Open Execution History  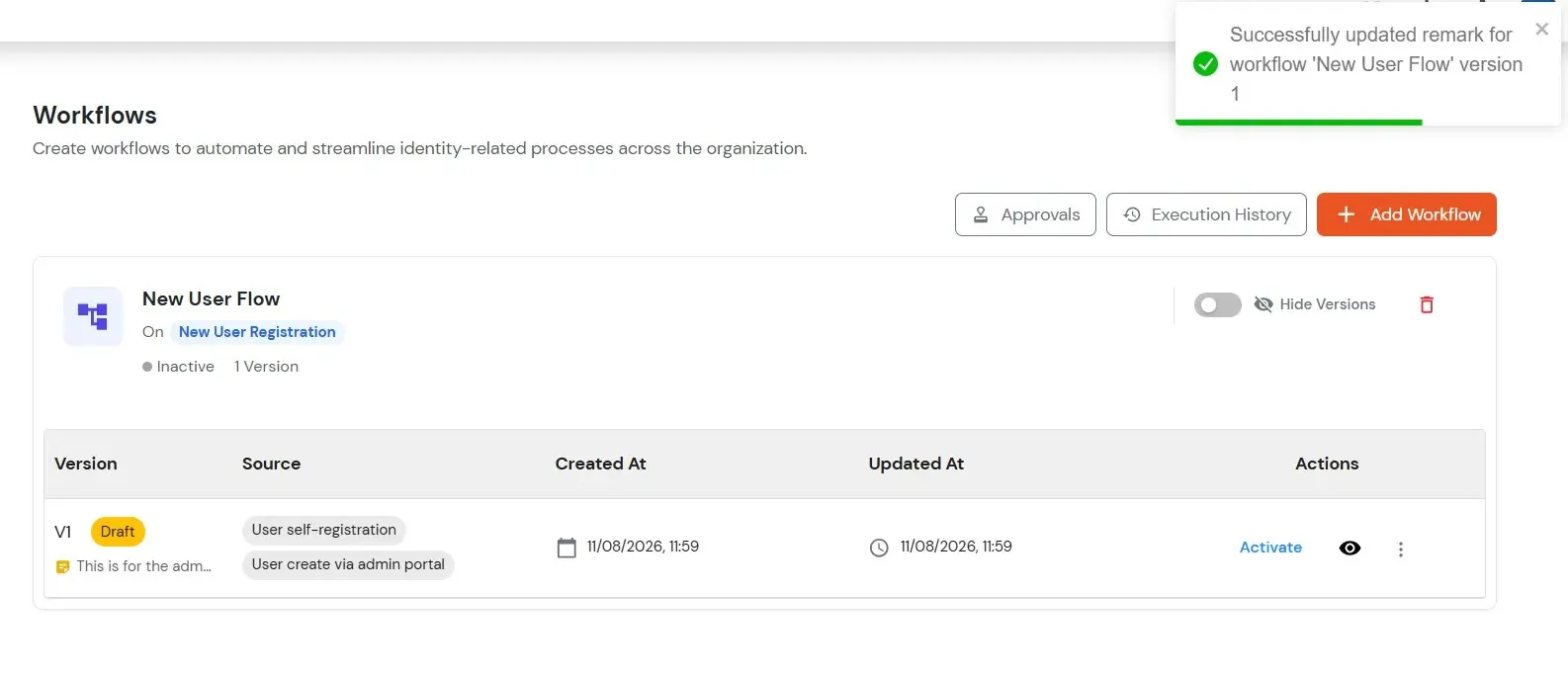(1206, 214)
